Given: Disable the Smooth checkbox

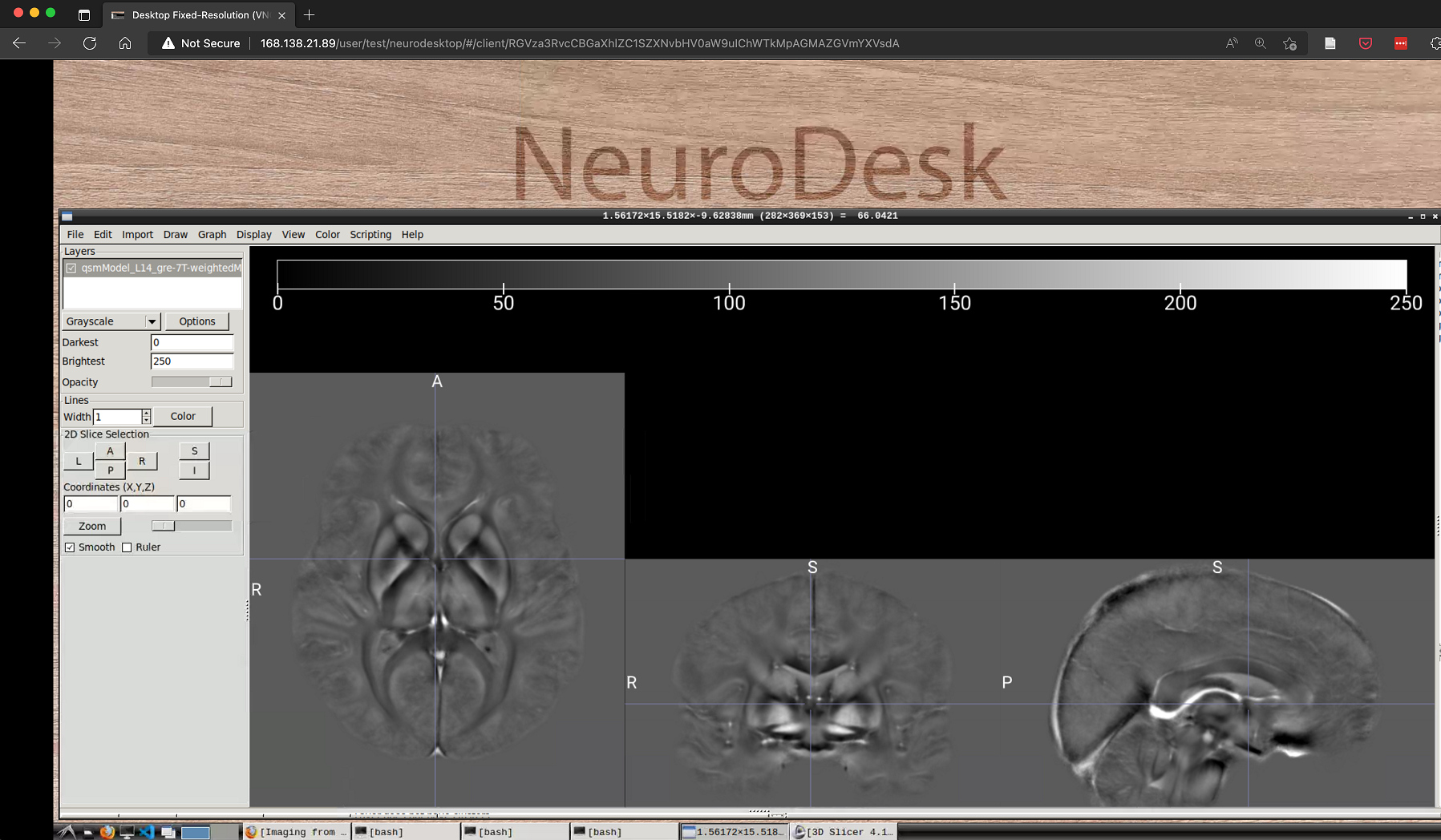Looking at the screenshot, I should [70, 547].
